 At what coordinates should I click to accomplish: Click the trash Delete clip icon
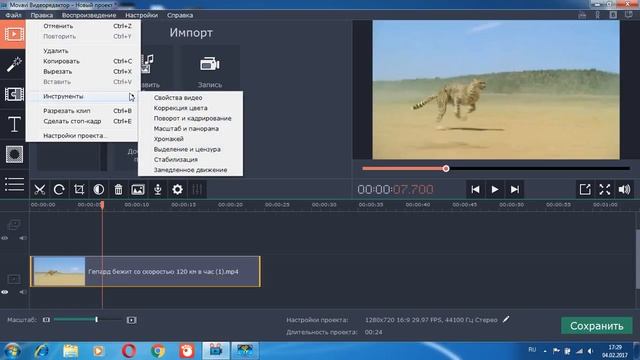[118, 189]
